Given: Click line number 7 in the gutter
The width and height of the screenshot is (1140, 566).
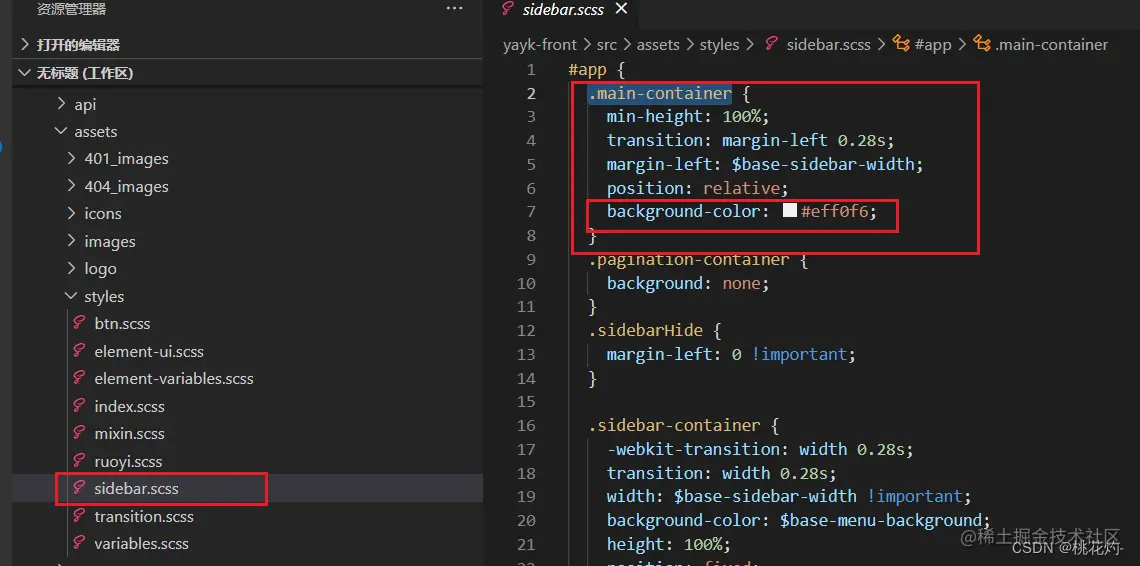Looking at the screenshot, I should [531, 211].
